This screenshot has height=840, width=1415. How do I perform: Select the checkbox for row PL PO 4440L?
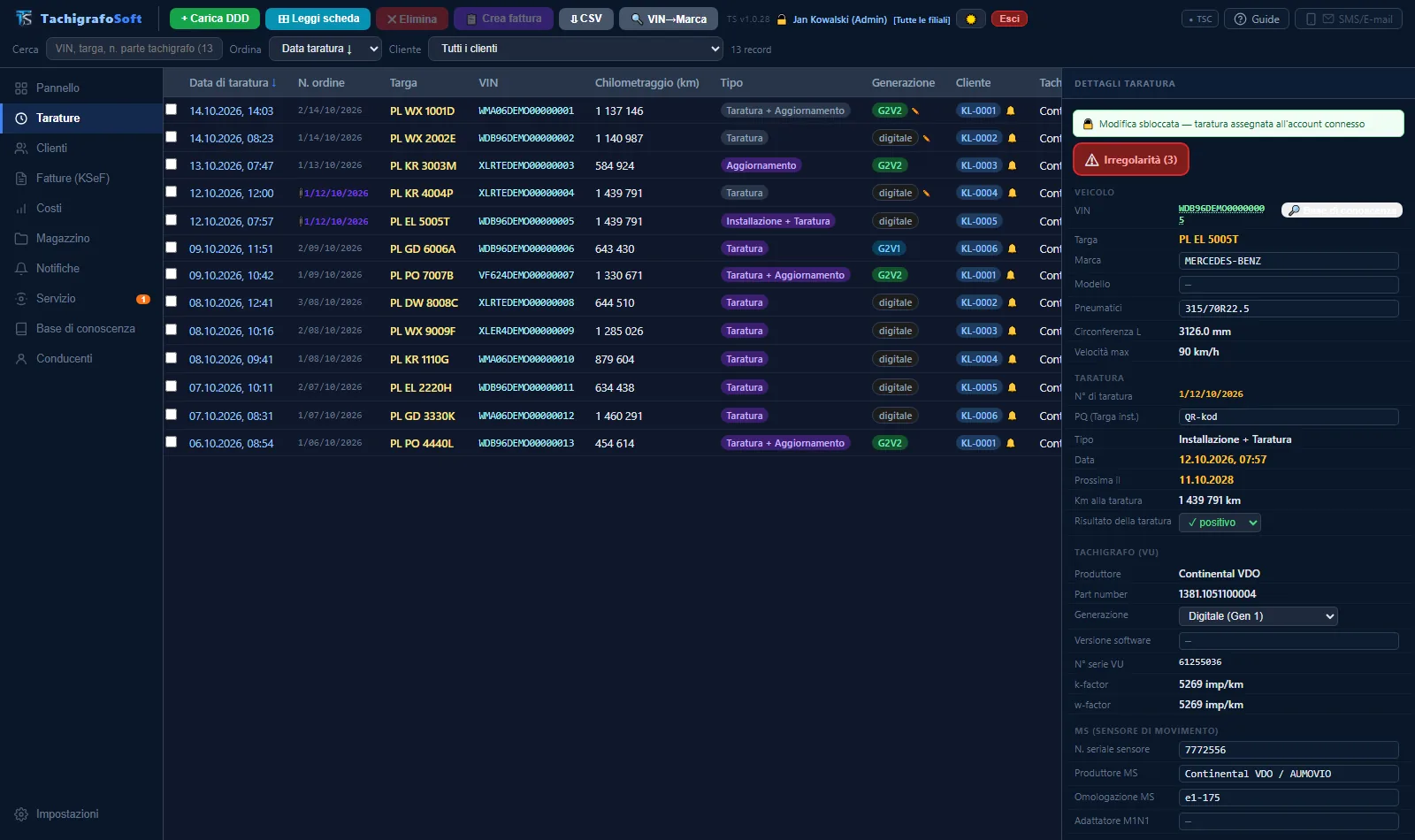pyautogui.click(x=172, y=442)
